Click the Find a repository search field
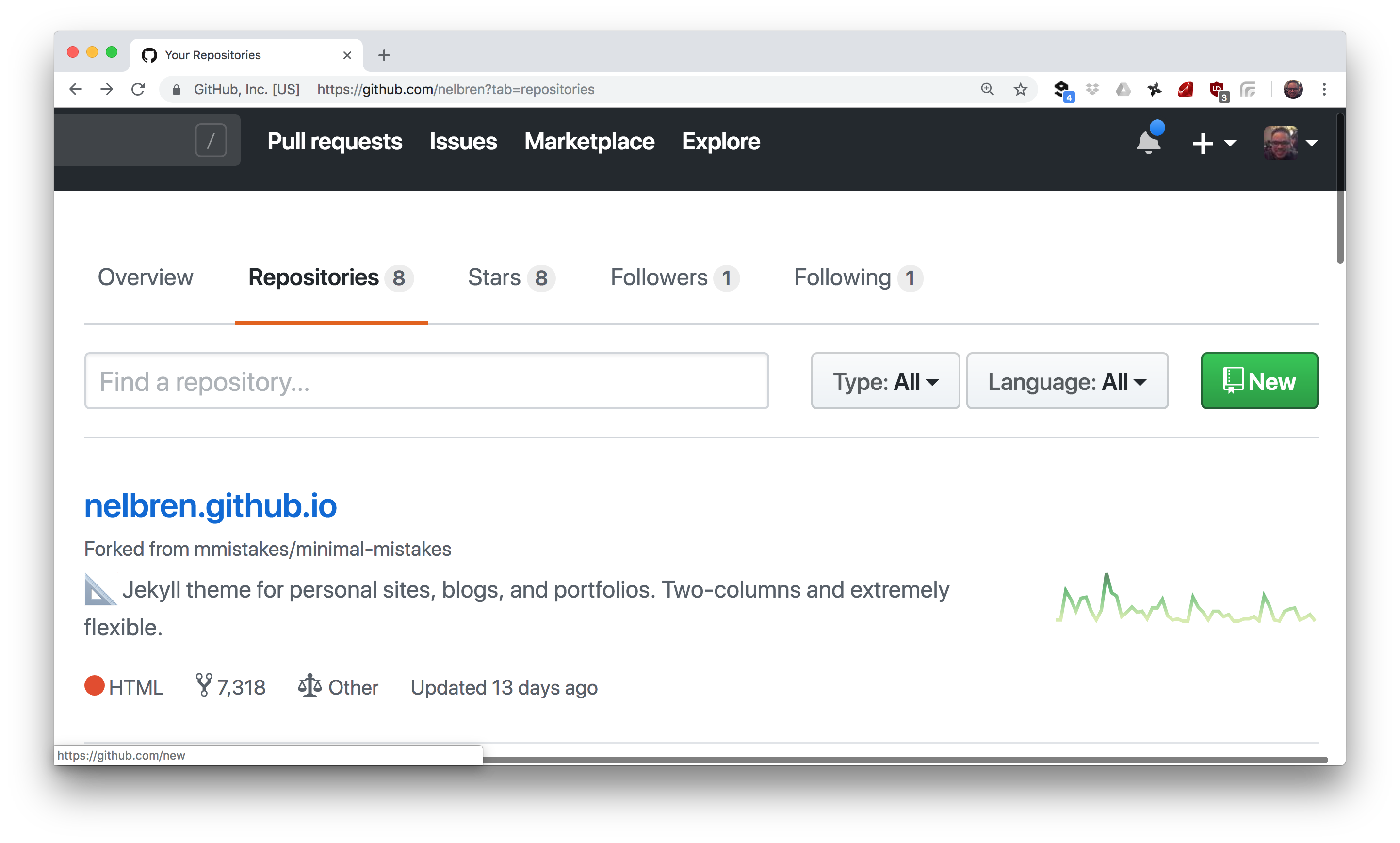 [426, 381]
